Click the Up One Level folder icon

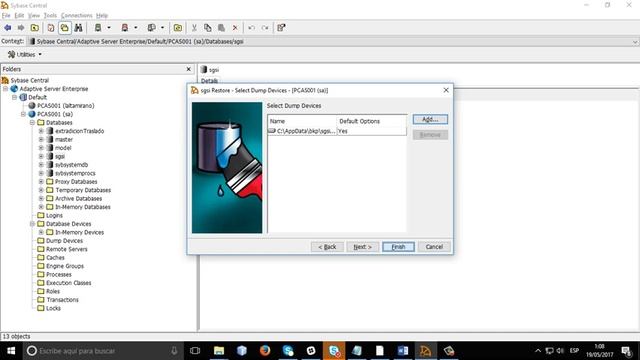pyautogui.click(x=35, y=28)
